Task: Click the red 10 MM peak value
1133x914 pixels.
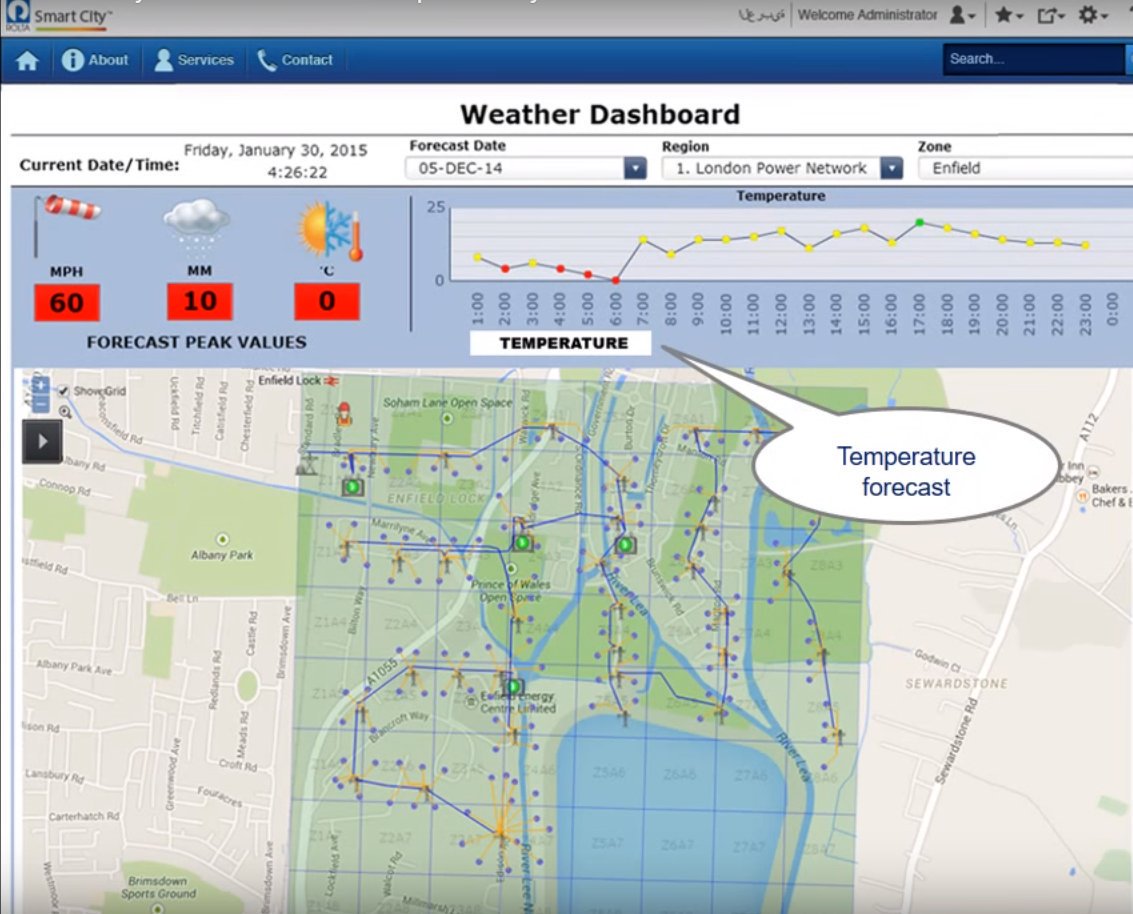Action: (199, 301)
